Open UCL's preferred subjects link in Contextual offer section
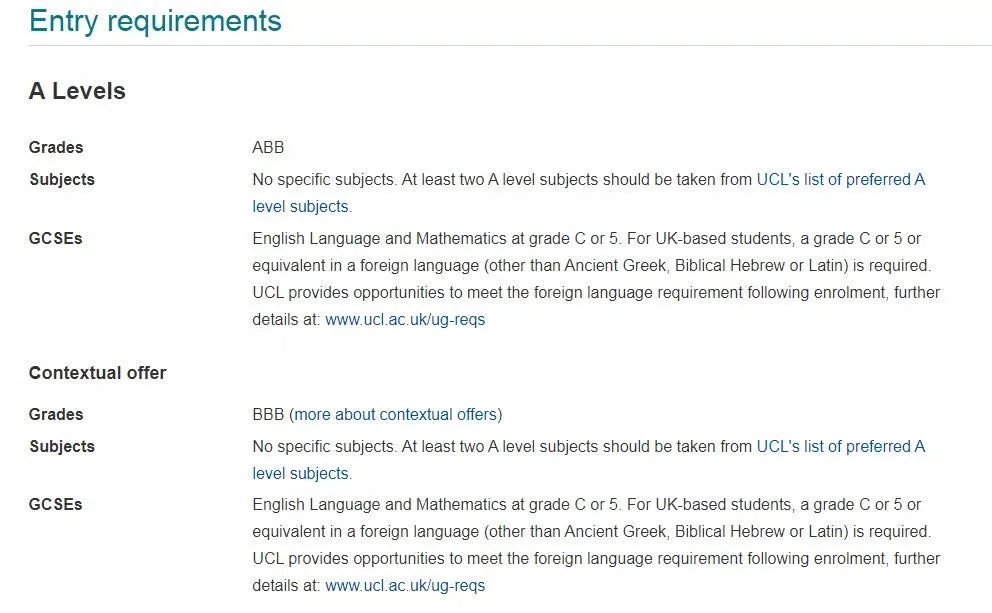The height and width of the screenshot is (613, 992). point(841,447)
